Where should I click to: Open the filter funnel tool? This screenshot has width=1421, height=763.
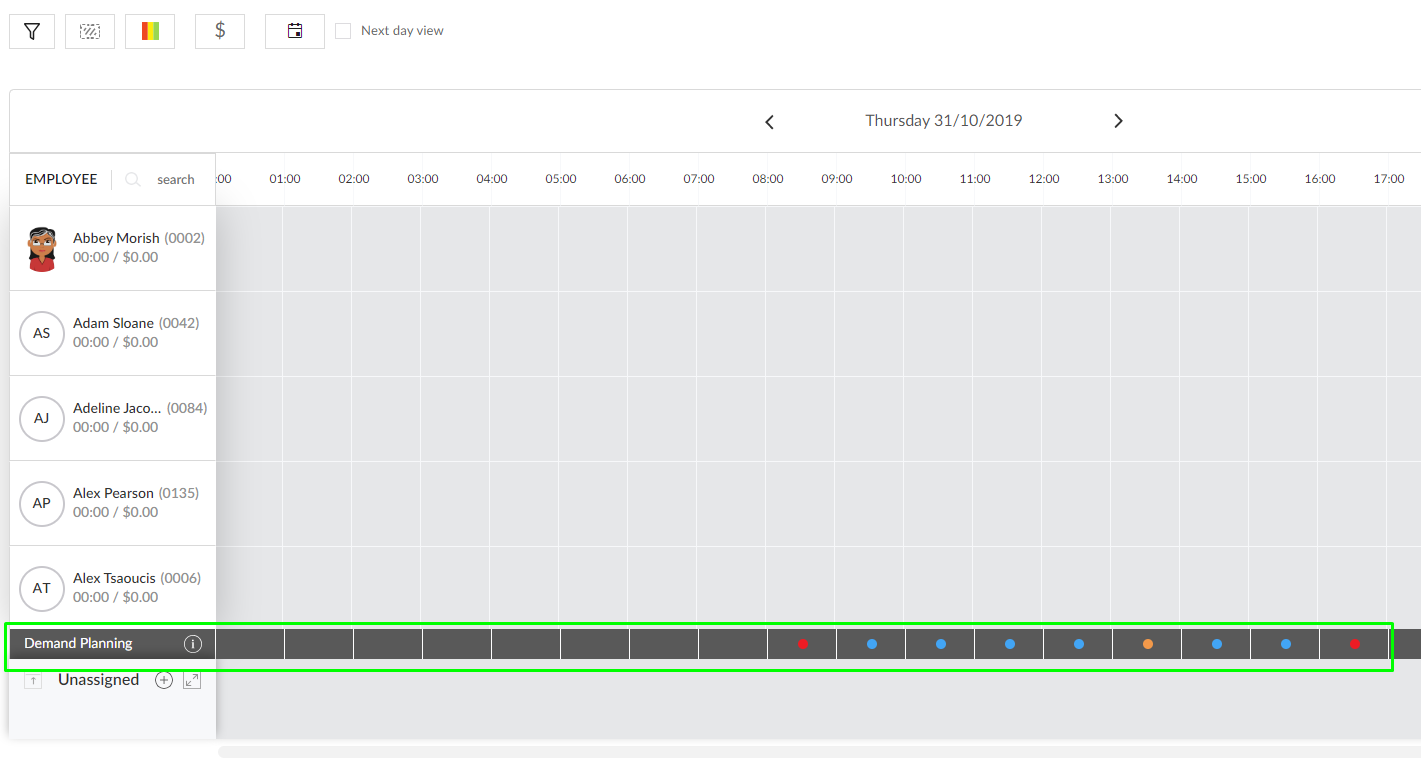pyautogui.click(x=32, y=31)
